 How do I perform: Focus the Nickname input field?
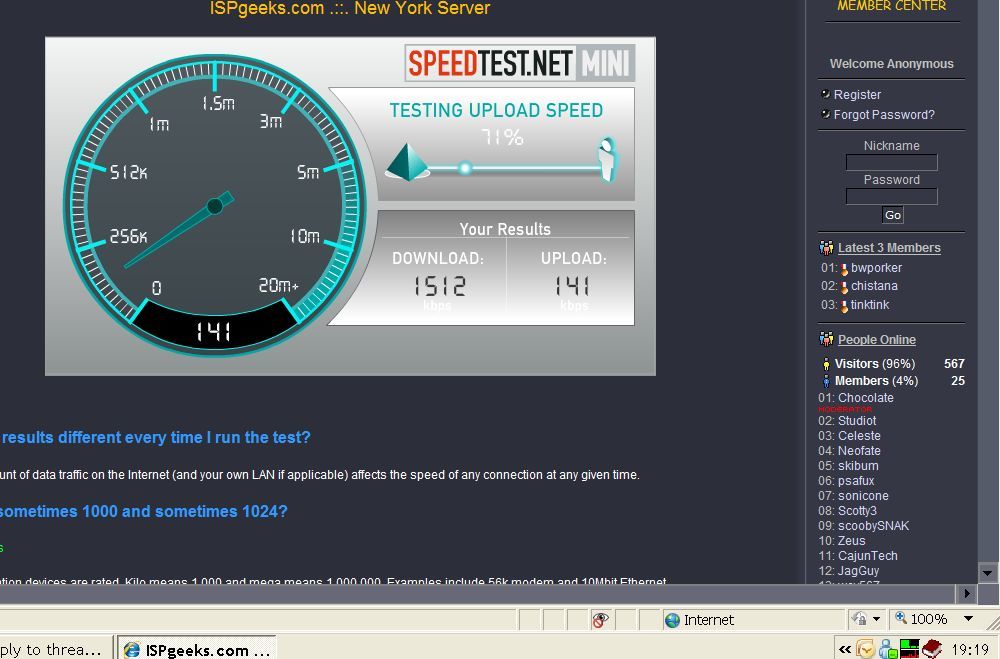[x=892, y=163]
